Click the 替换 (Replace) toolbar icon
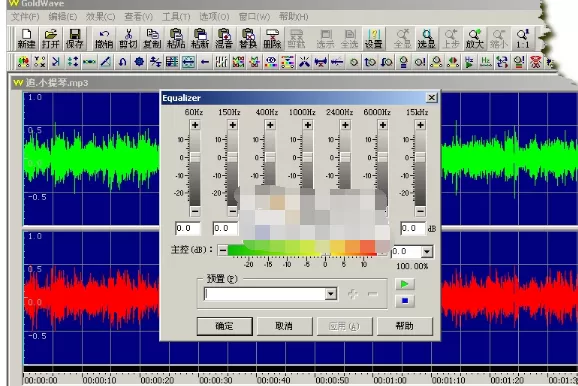Viewport: 578px width, 386px height. pos(248,39)
